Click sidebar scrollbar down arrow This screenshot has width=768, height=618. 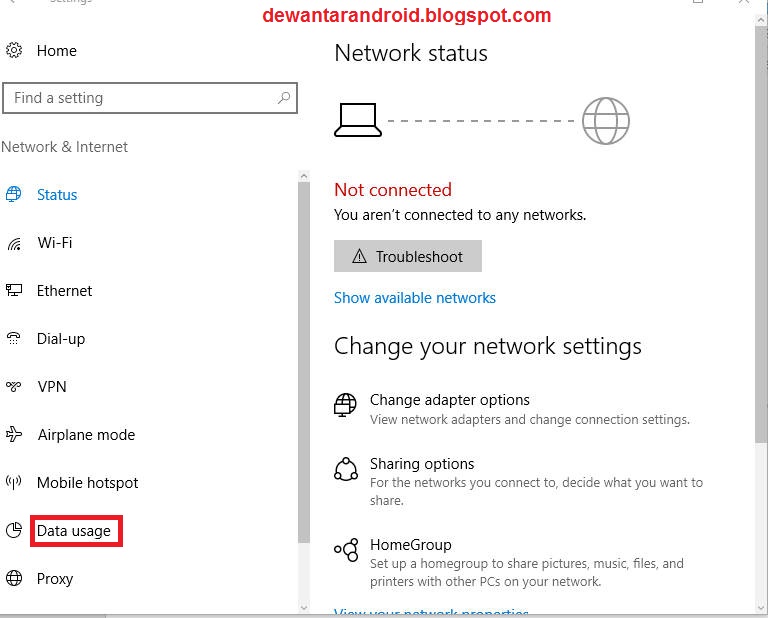point(304,608)
